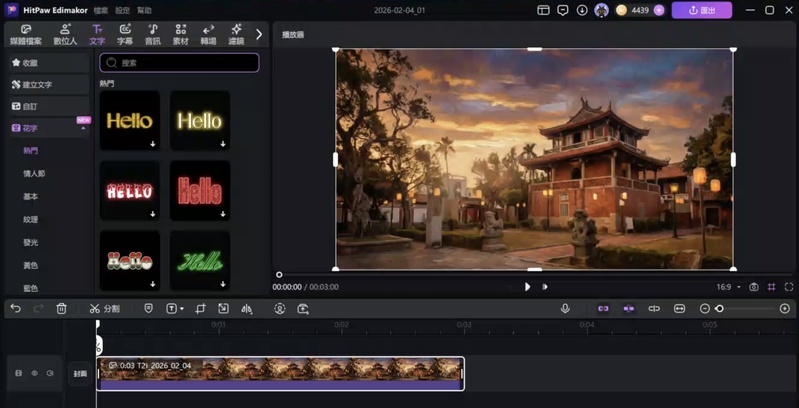Click the undo arrow icon
Image resolution: width=799 pixels, height=408 pixels.
[x=15, y=309]
